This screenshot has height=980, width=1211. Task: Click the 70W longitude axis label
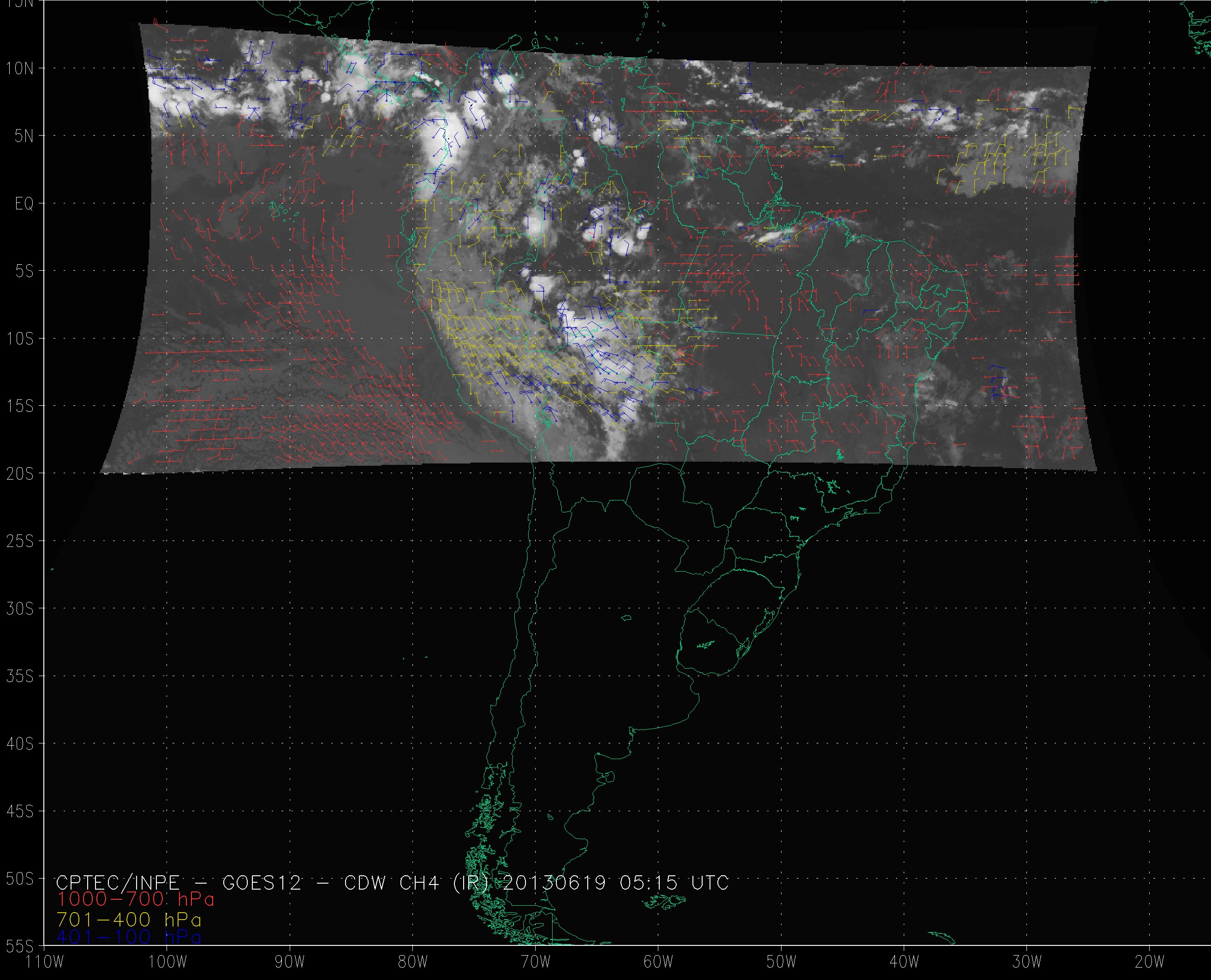click(x=536, y=962)
